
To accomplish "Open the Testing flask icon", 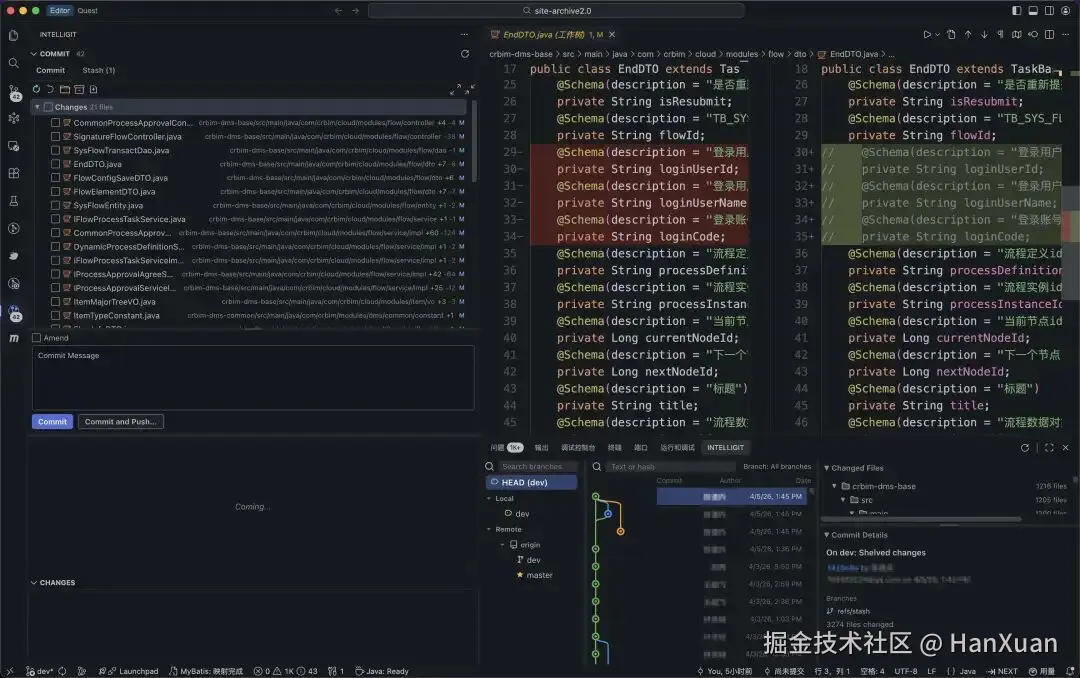I will click(x=14, y=201).
